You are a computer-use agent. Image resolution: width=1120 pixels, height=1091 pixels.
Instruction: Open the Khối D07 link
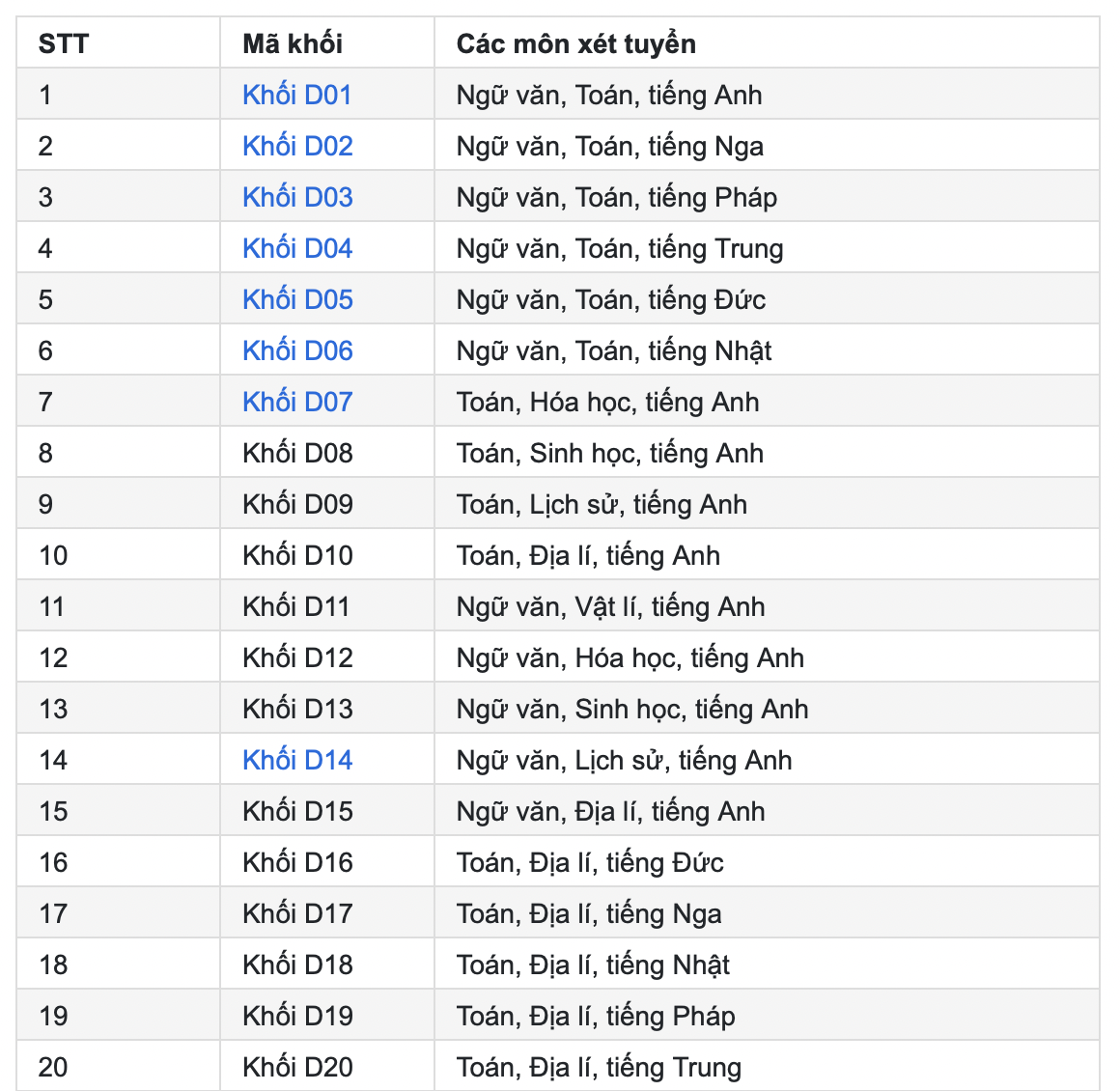pyautogui.click(x=297, y=402)
